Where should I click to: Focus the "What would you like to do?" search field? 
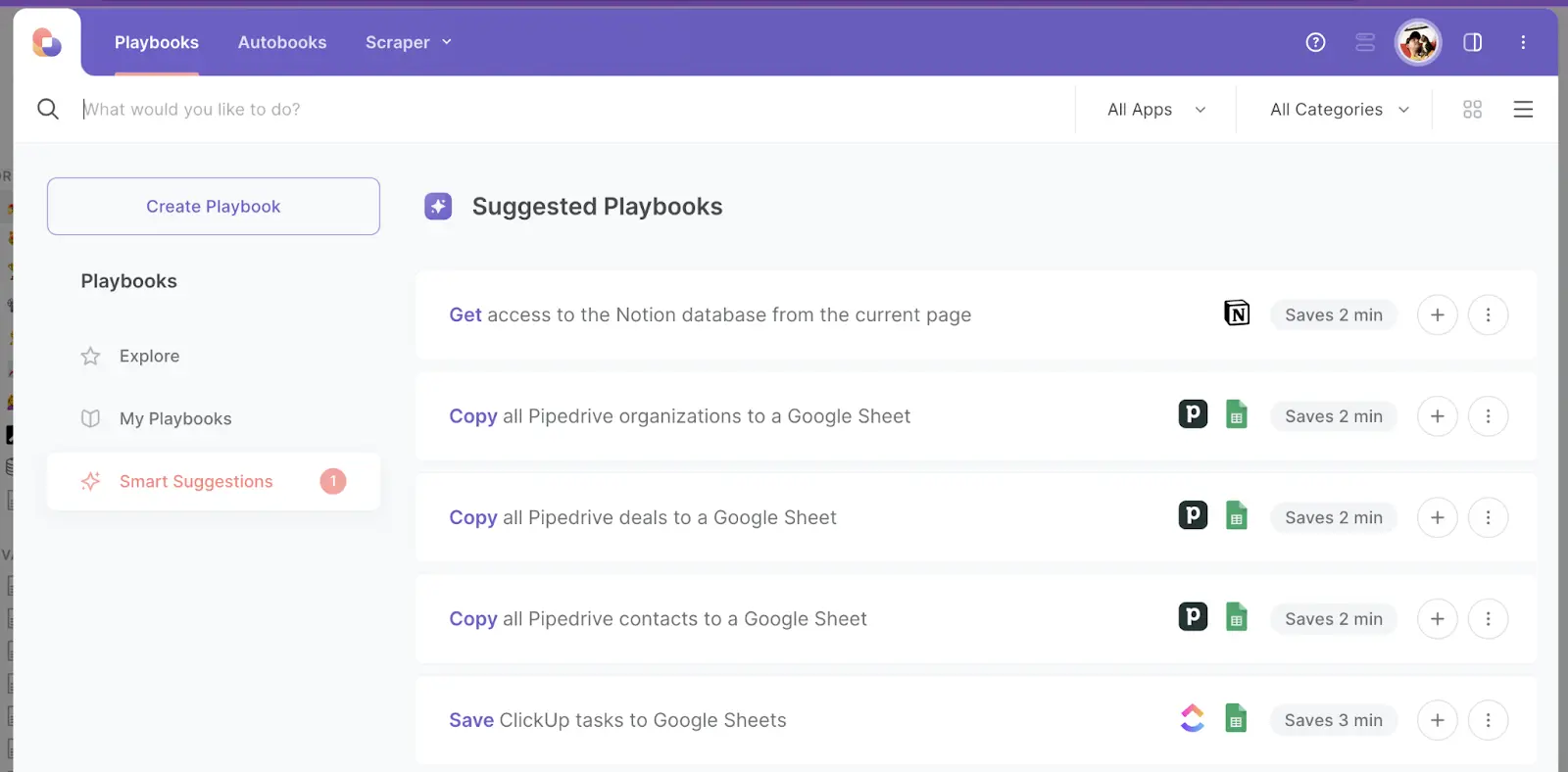(568, 110)
